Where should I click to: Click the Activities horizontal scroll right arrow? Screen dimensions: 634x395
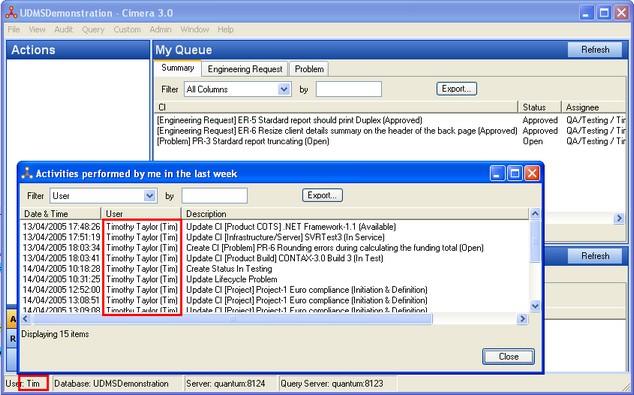click(x=522, y=319)
